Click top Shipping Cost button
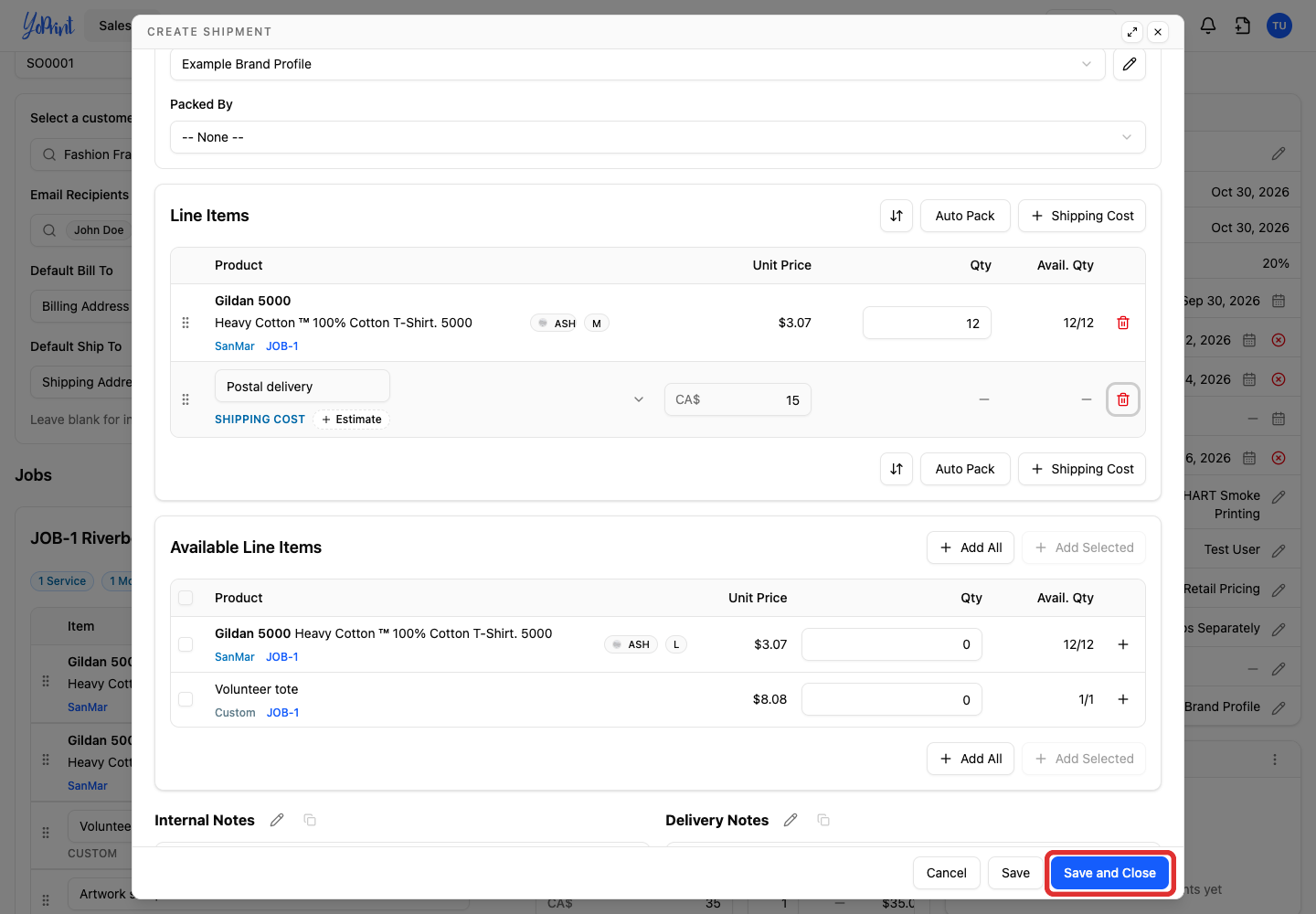Viewport: 1316px width, 914px height. [1082, 216]
